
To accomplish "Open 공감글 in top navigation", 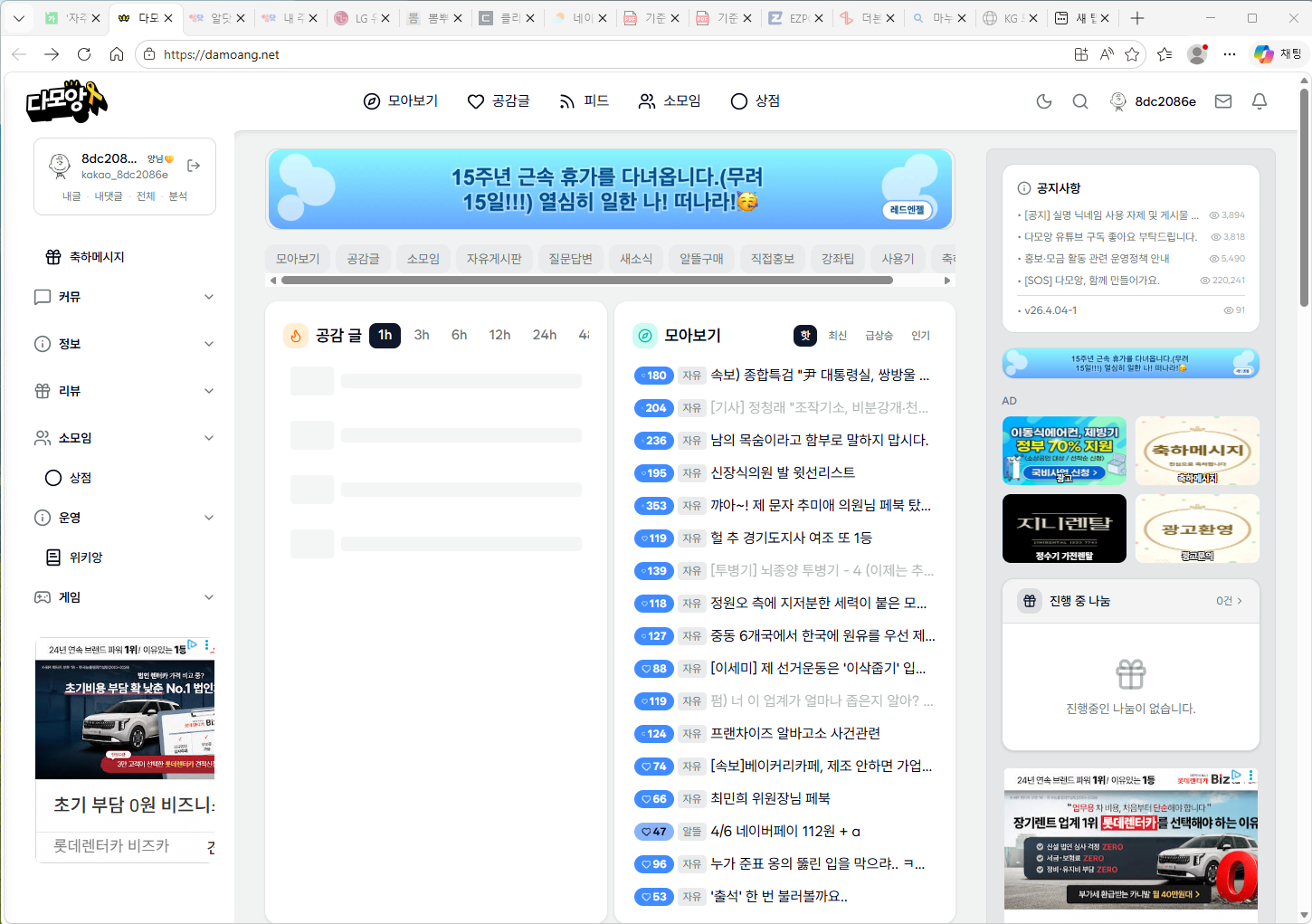I will click(499, 100).
